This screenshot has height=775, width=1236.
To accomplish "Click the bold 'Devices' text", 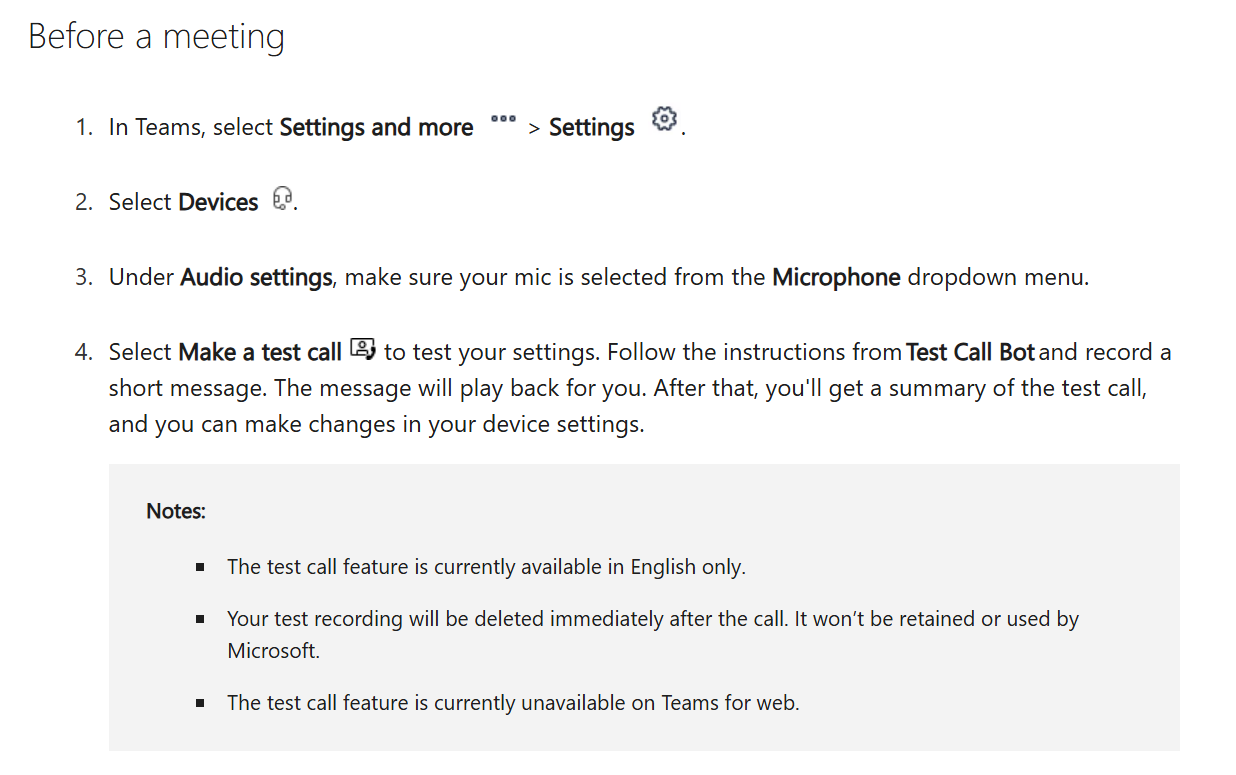I will point(218,202).
